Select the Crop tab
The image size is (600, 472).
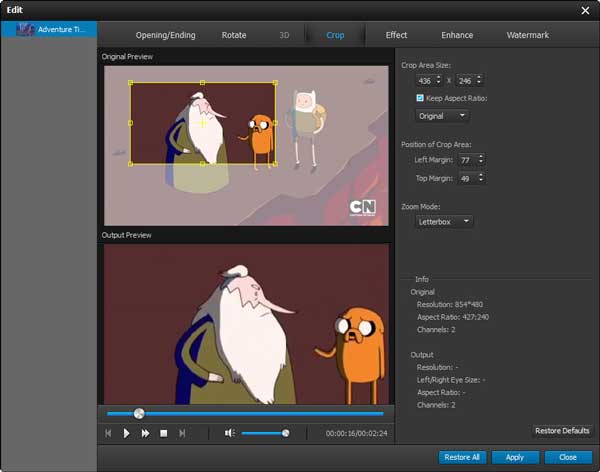335,35
